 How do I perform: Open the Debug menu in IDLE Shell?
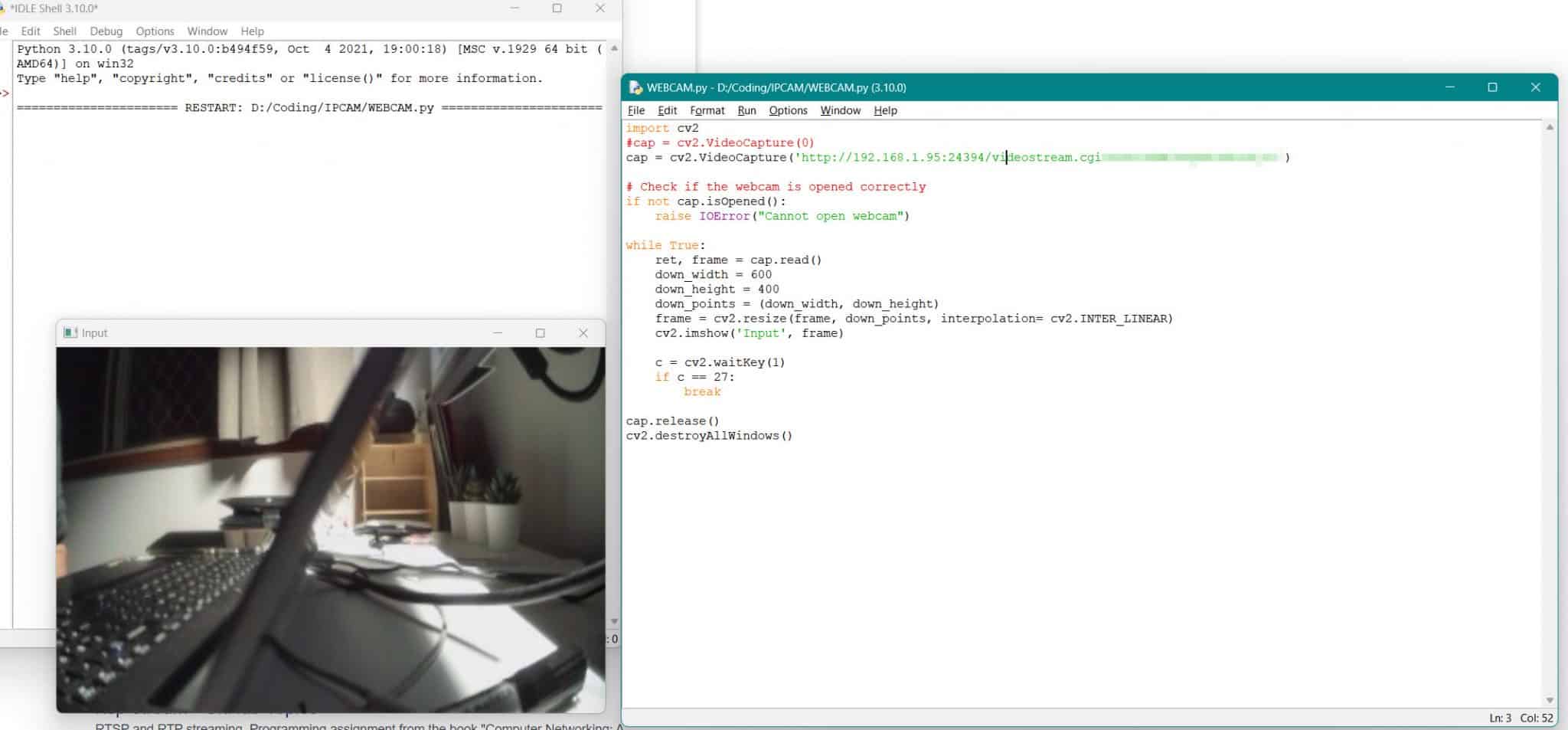pos(106,31)
